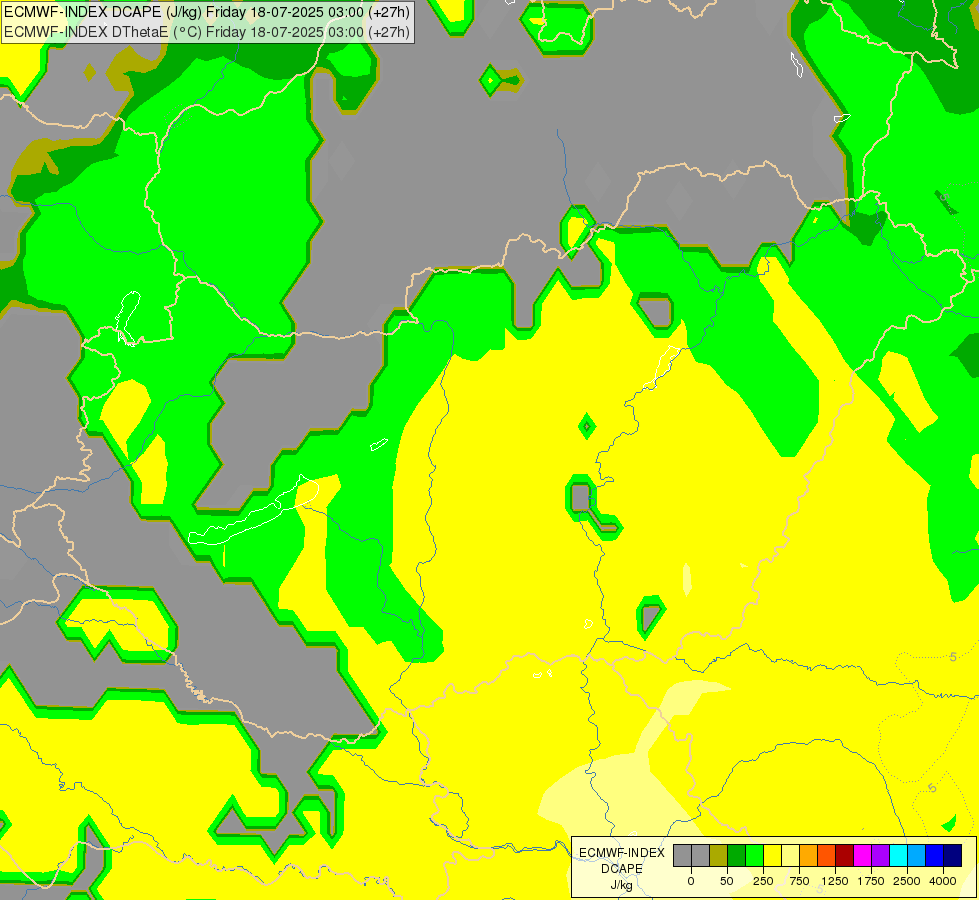Click the pale yellow legend swatch
The width and height of the screenshot is (979, 900).
[790, 855]
